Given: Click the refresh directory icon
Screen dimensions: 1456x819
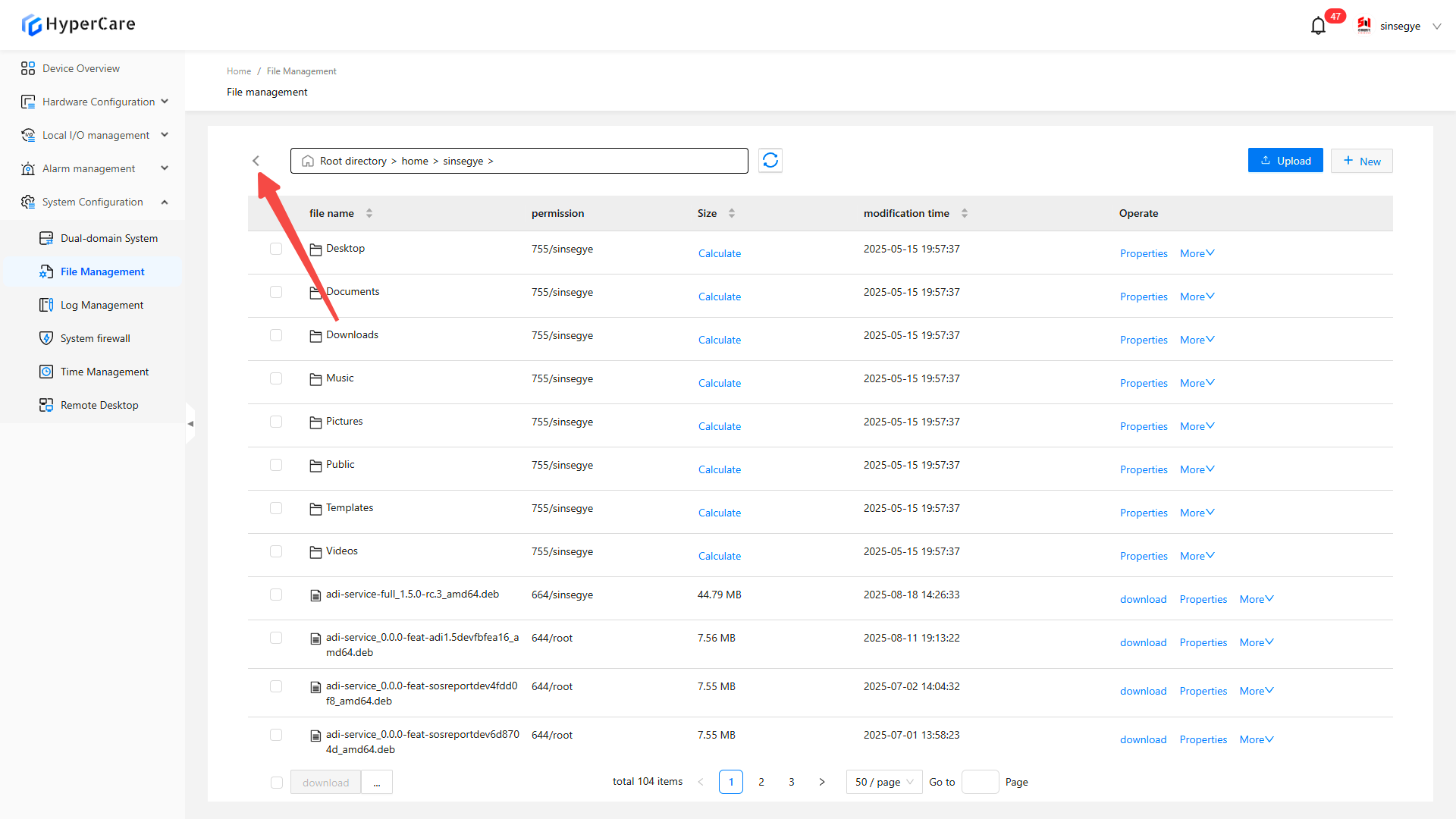Looking at the screenshot, I should pyautogui.click(x=770, y=161).
